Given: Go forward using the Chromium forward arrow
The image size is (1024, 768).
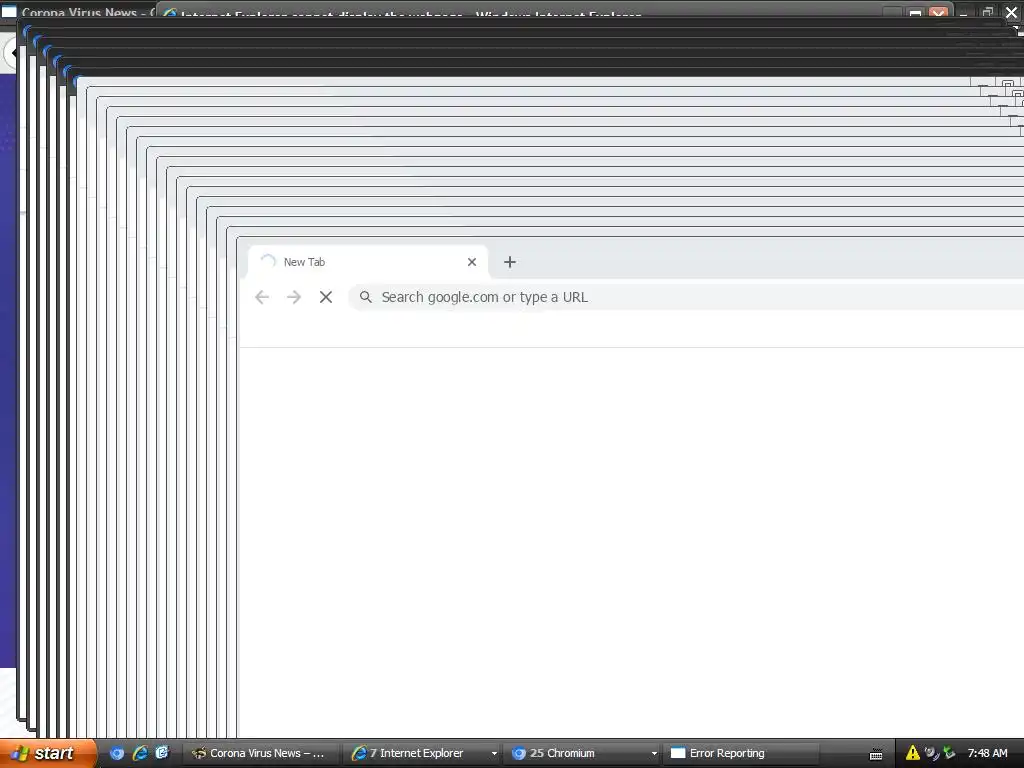Looking at the screenshot, I should pos(294,297).
